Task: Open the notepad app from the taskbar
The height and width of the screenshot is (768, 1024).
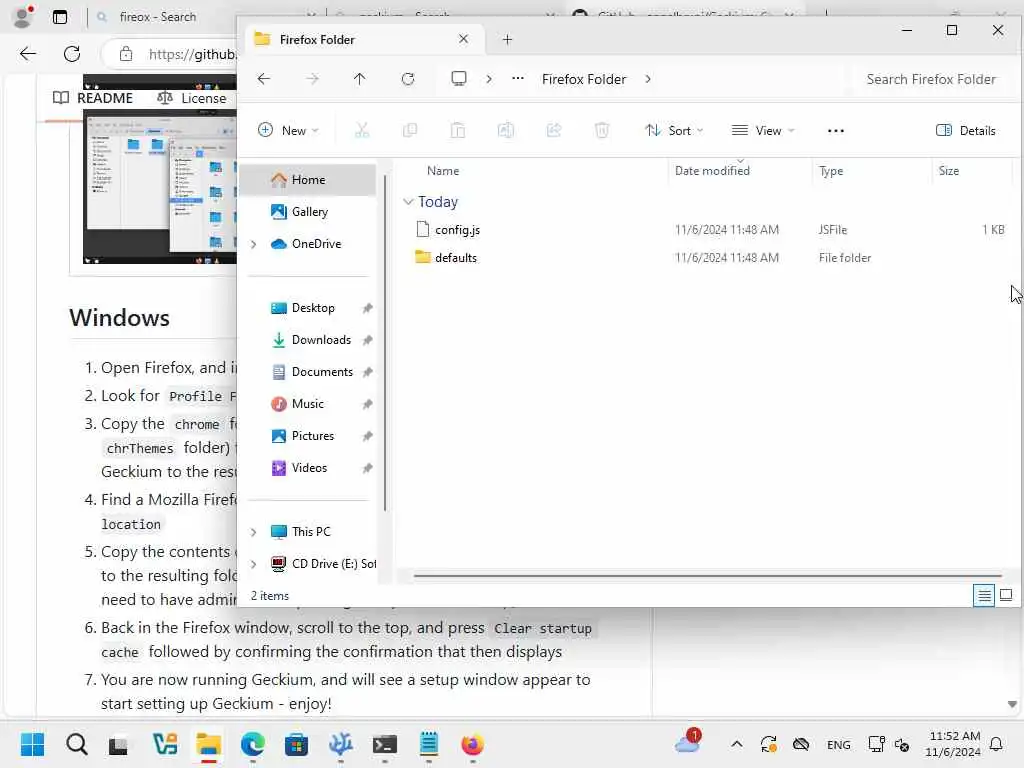Action: [429, 744]
